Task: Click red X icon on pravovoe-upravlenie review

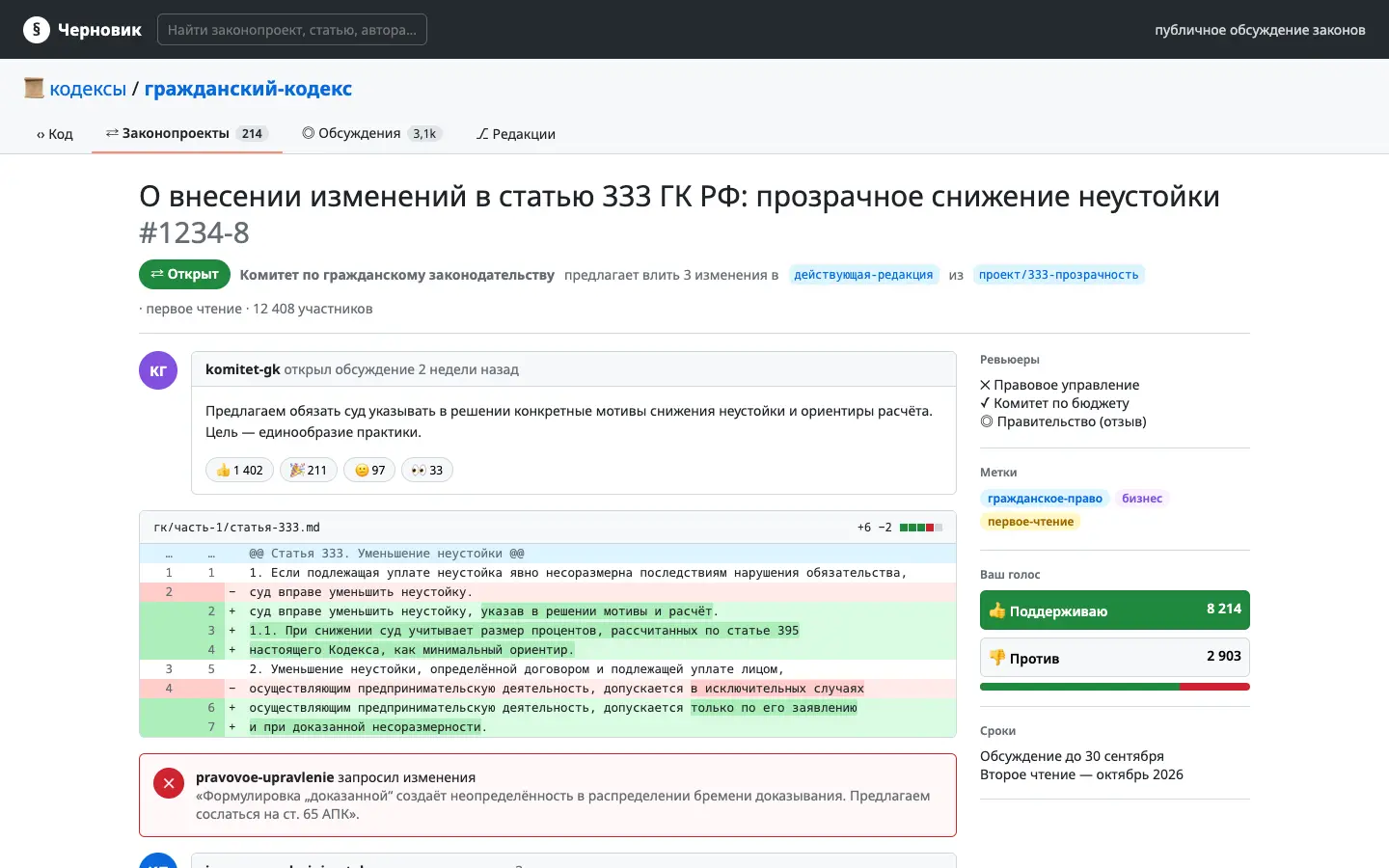Action: pos(169,783)
